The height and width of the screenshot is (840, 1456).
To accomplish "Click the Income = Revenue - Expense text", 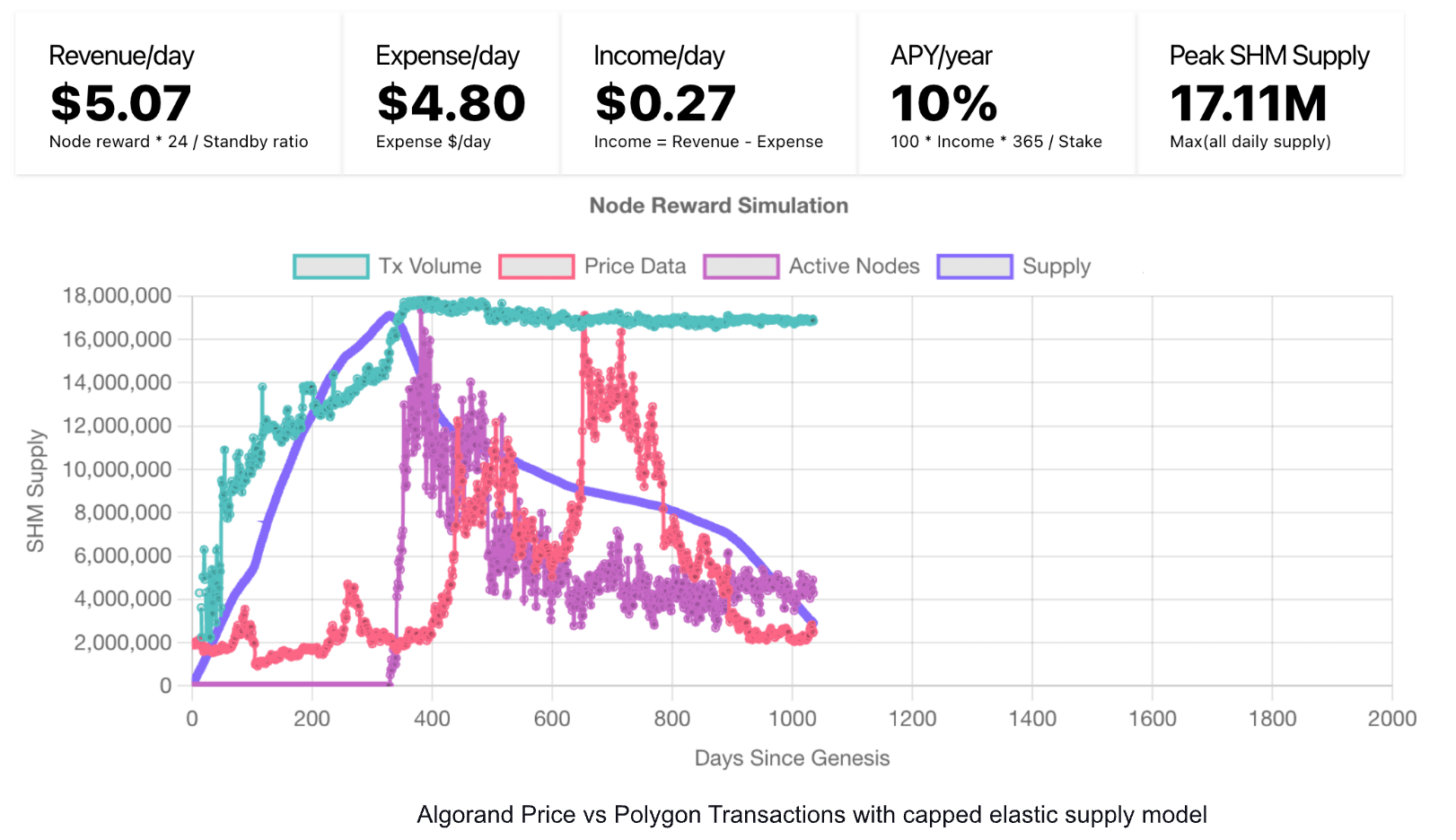I will pyautogui.click(x=708, y=142).
